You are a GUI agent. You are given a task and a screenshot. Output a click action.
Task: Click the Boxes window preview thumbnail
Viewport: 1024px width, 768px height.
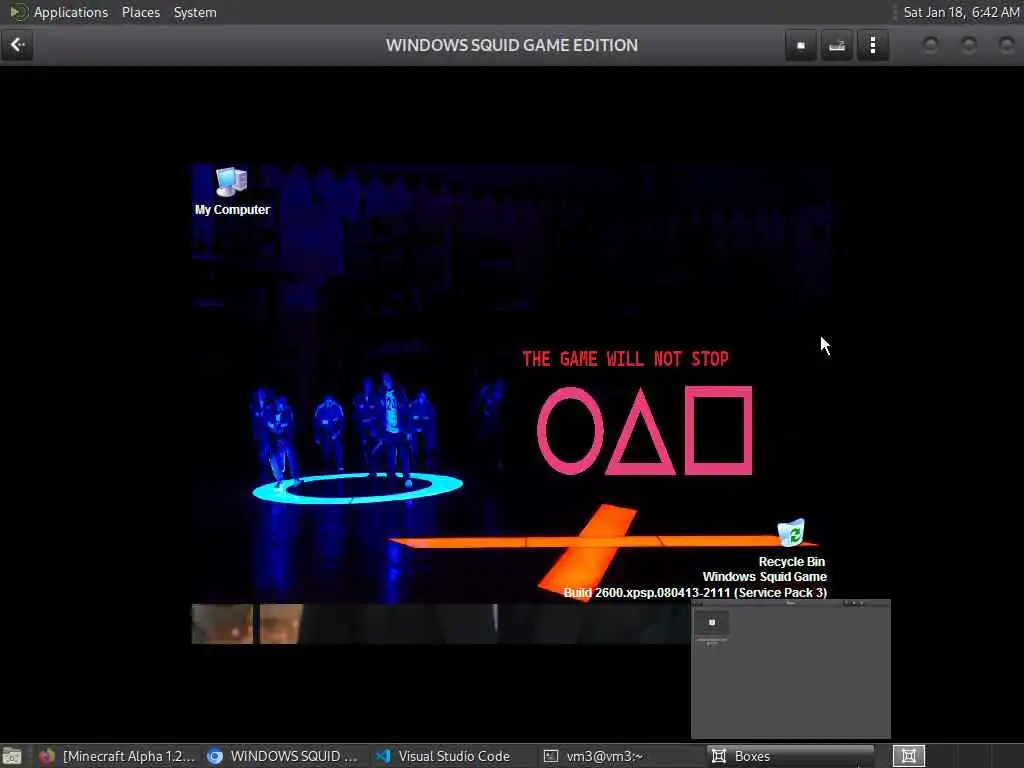pyautogui.click(x=791, y=669)
